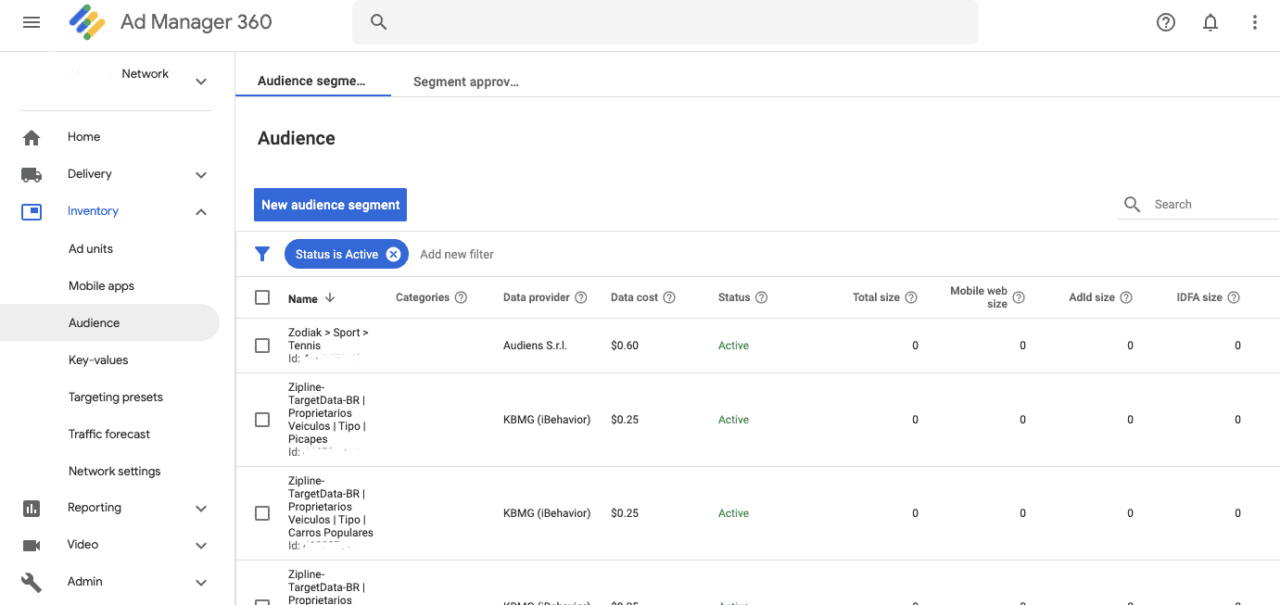This screenshot has width=1280, height=605.
Task: Expand the Admin section in sidebar
Action: tap(200, 581)
